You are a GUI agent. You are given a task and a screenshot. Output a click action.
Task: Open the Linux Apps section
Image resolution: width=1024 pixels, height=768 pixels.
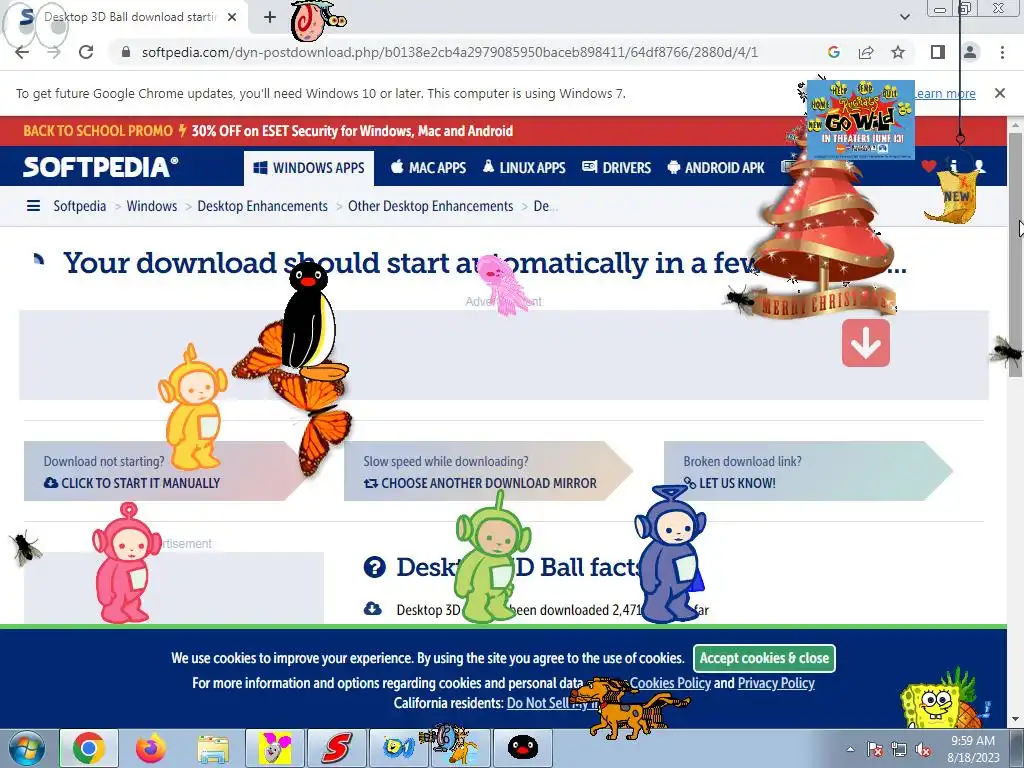524,168
